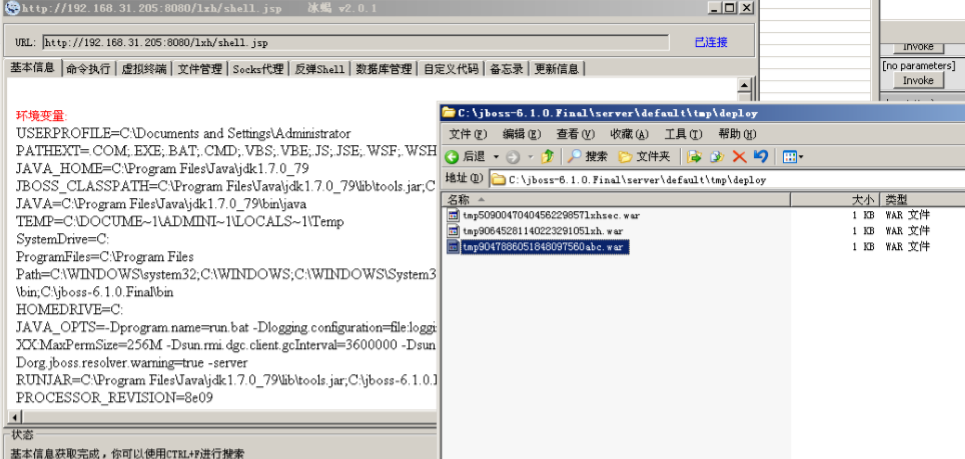Click the [no parameters] label
The width and height of the screenshot is (965, 459).
click(918, 65)
